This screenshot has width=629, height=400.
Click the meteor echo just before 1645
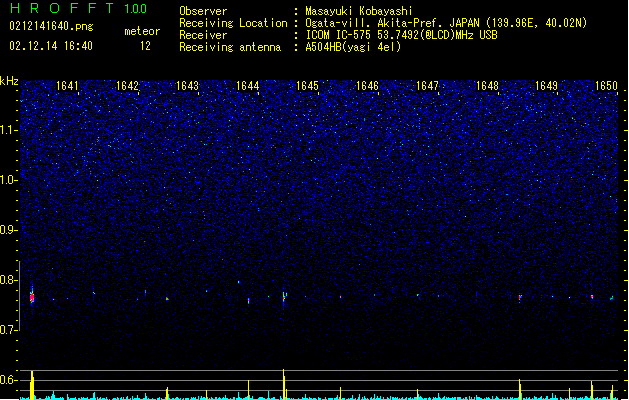coord(284,298)
